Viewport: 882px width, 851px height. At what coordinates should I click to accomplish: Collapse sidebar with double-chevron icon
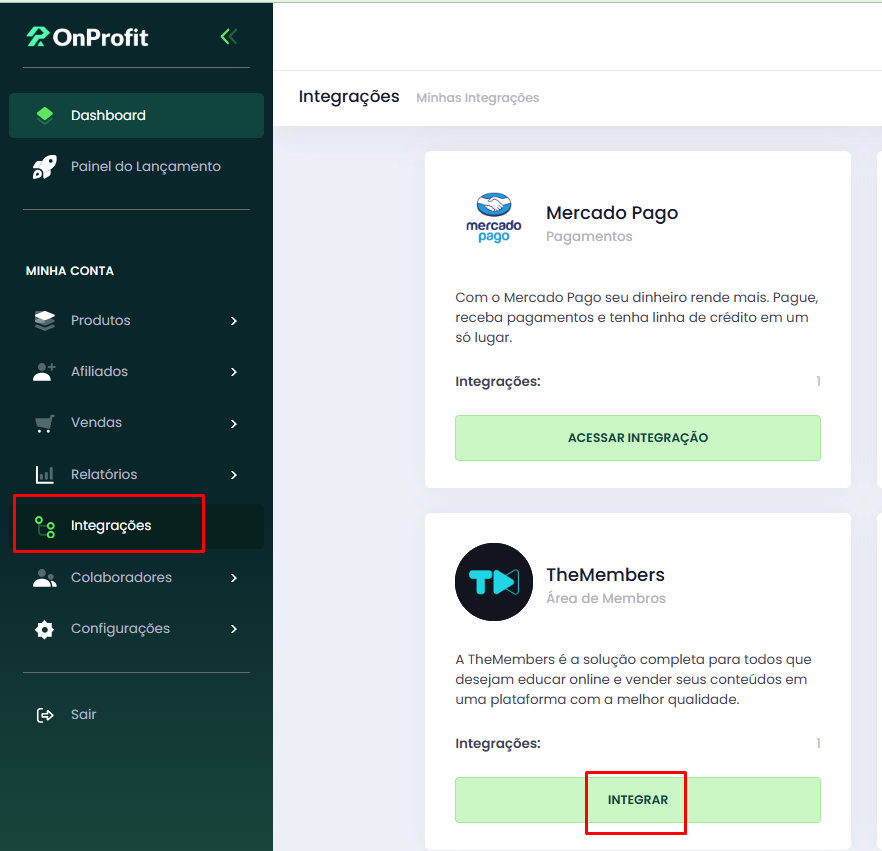(x=228, y=37)
